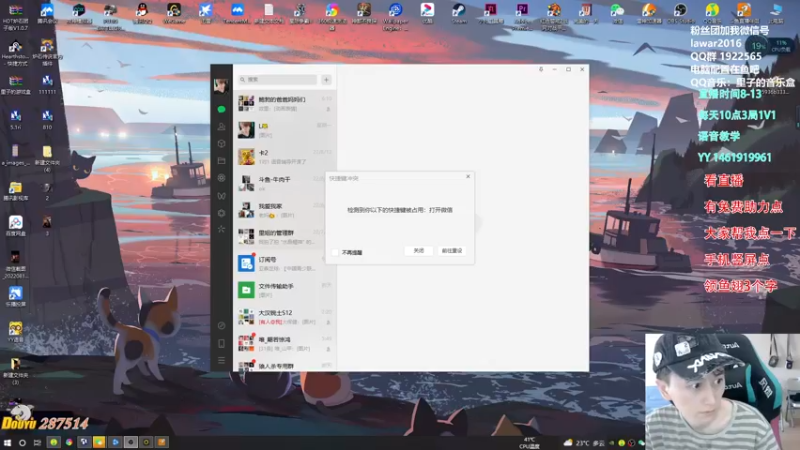Open Files folder icon in WeChat sidebar
The height and width of the screenshot is (450, 800).
221,161
